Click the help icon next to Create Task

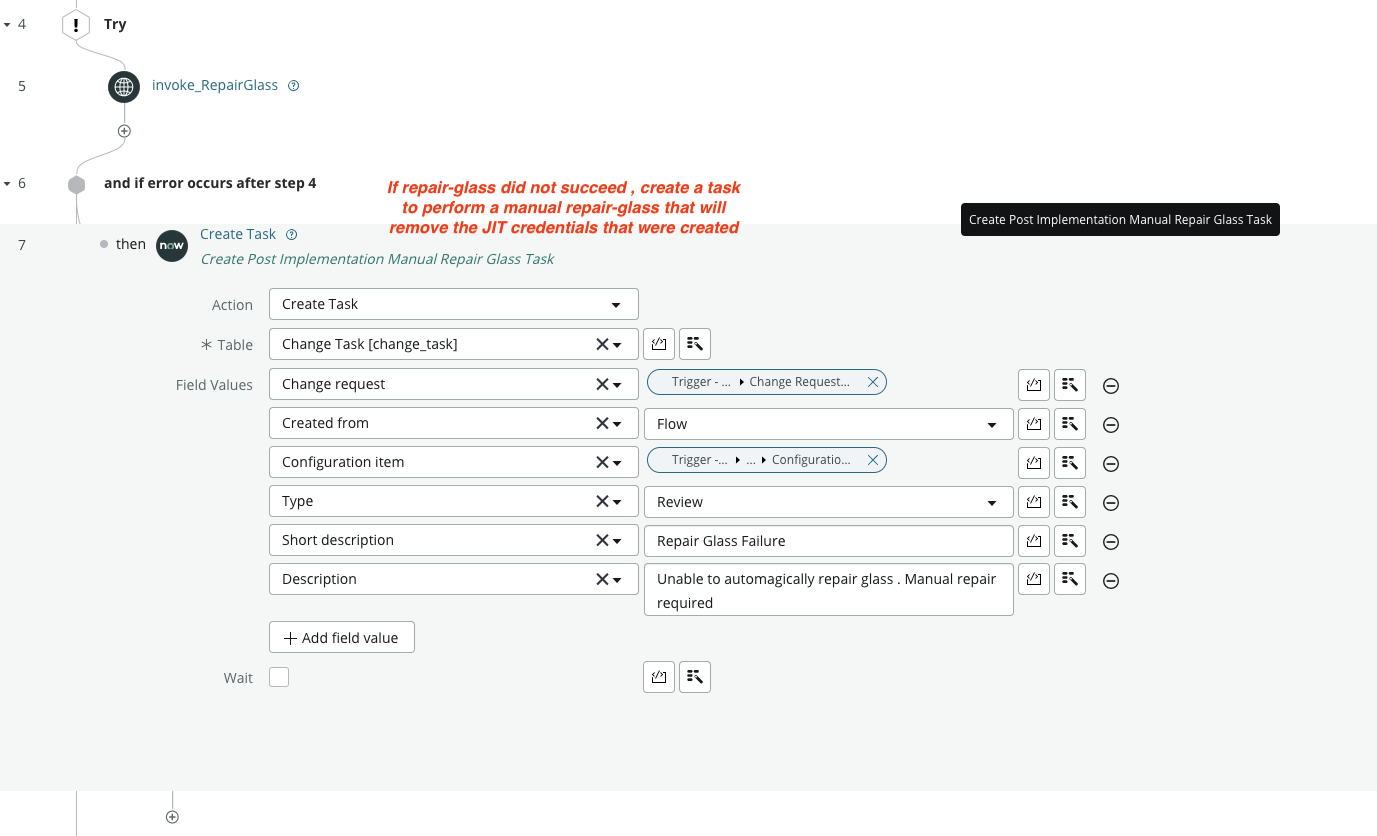click(x=292, y=235)
